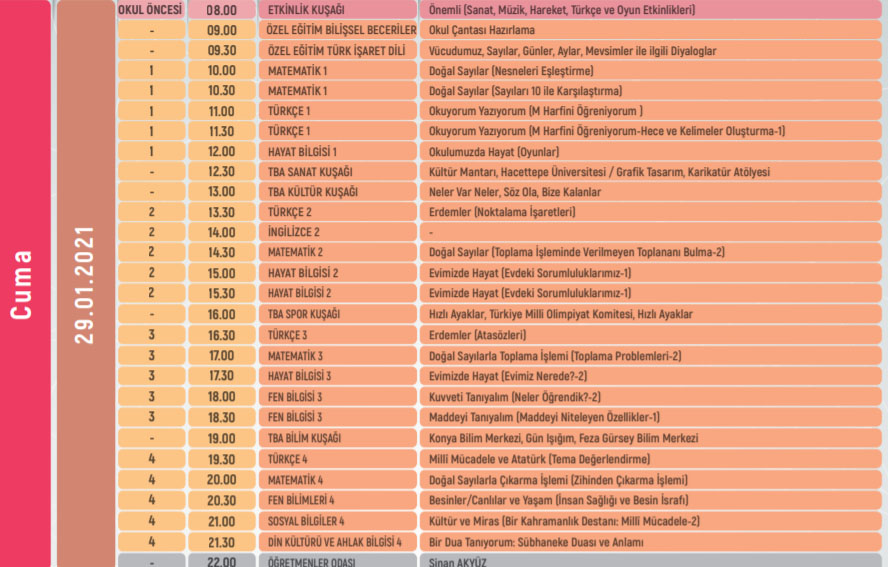Click the '16.00' time cell
Viewport: 888px width, 567px height.
(221, 314)
